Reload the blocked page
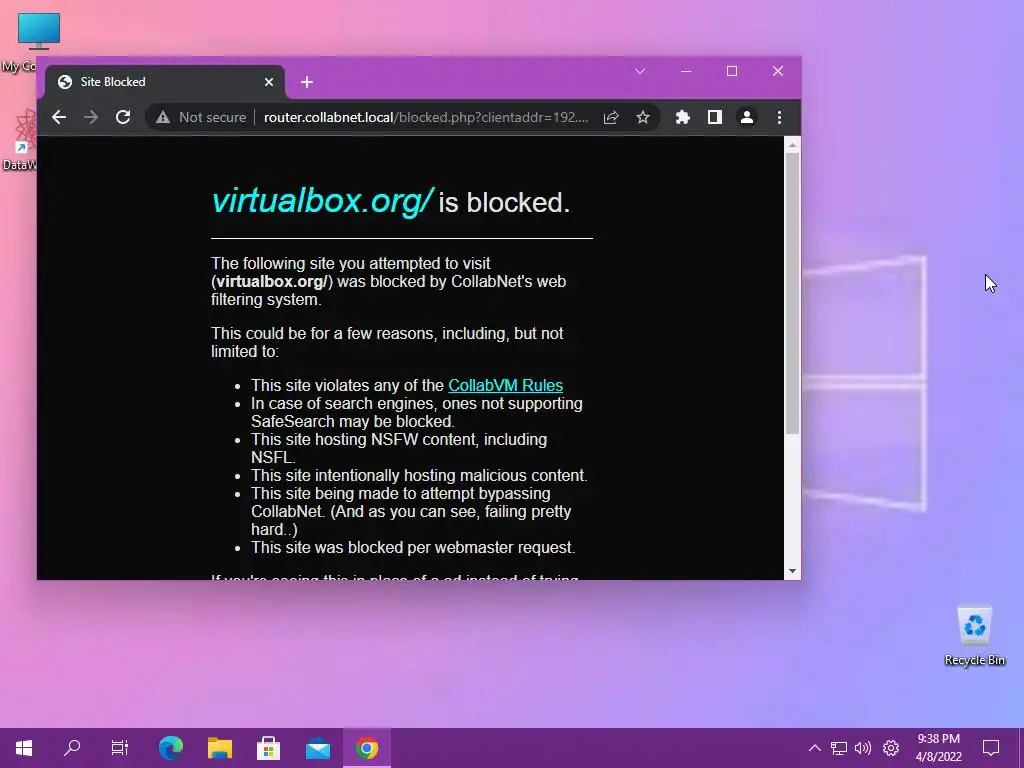Viewport: 1024px width, 768px height. (x=123, y=118)
